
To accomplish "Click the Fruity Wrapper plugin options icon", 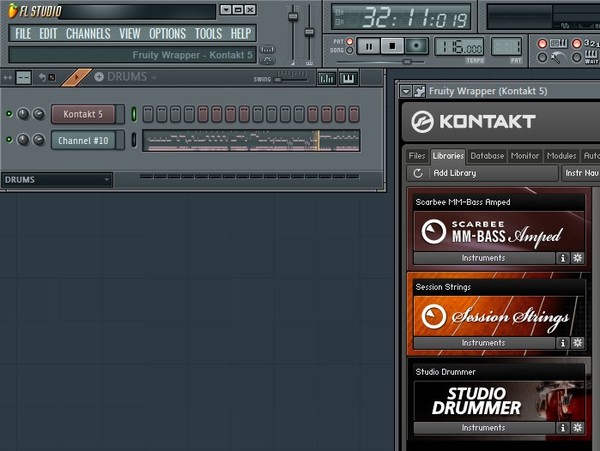I will click(419, 91).
